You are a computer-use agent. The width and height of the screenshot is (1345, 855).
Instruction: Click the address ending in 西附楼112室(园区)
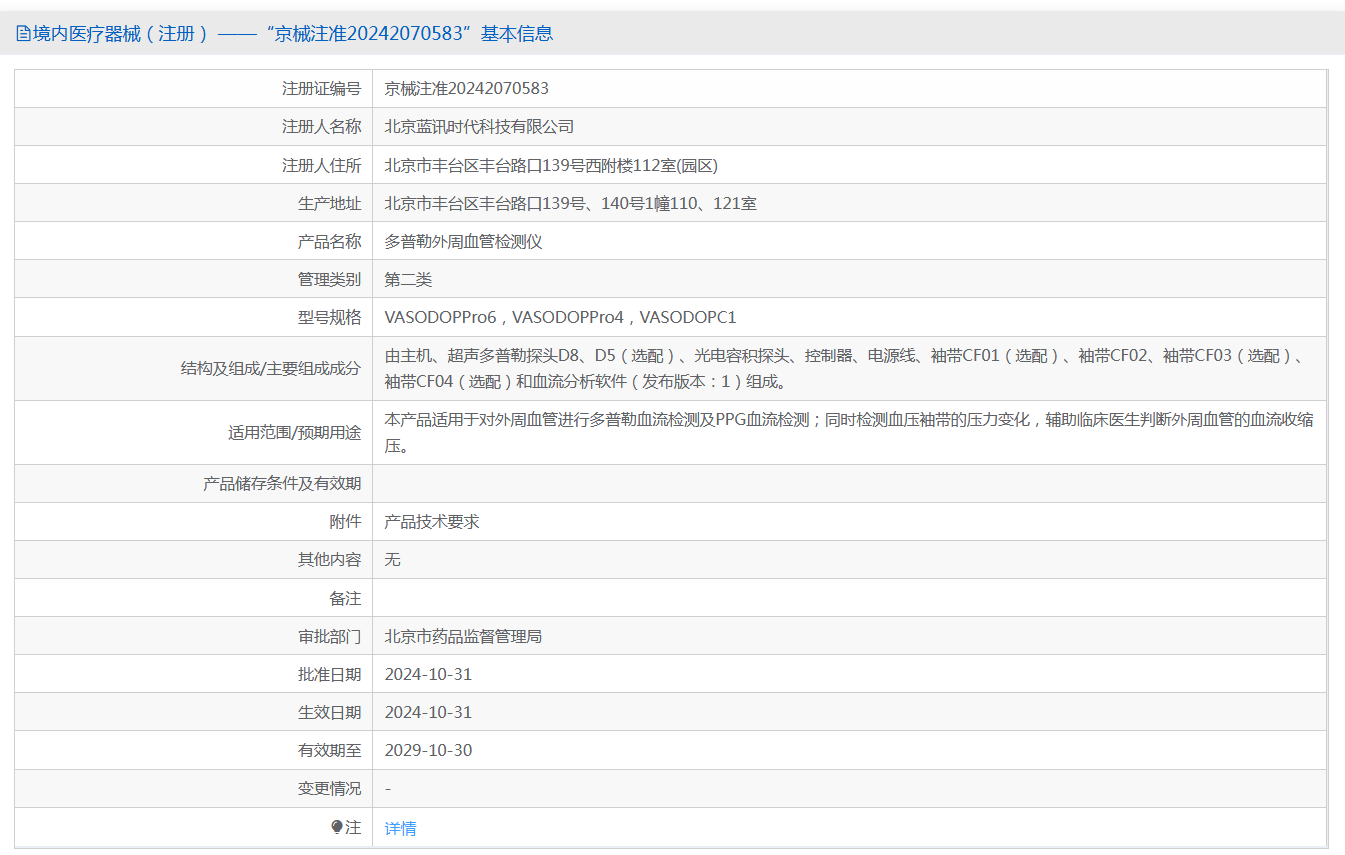(x=551, y=165)
